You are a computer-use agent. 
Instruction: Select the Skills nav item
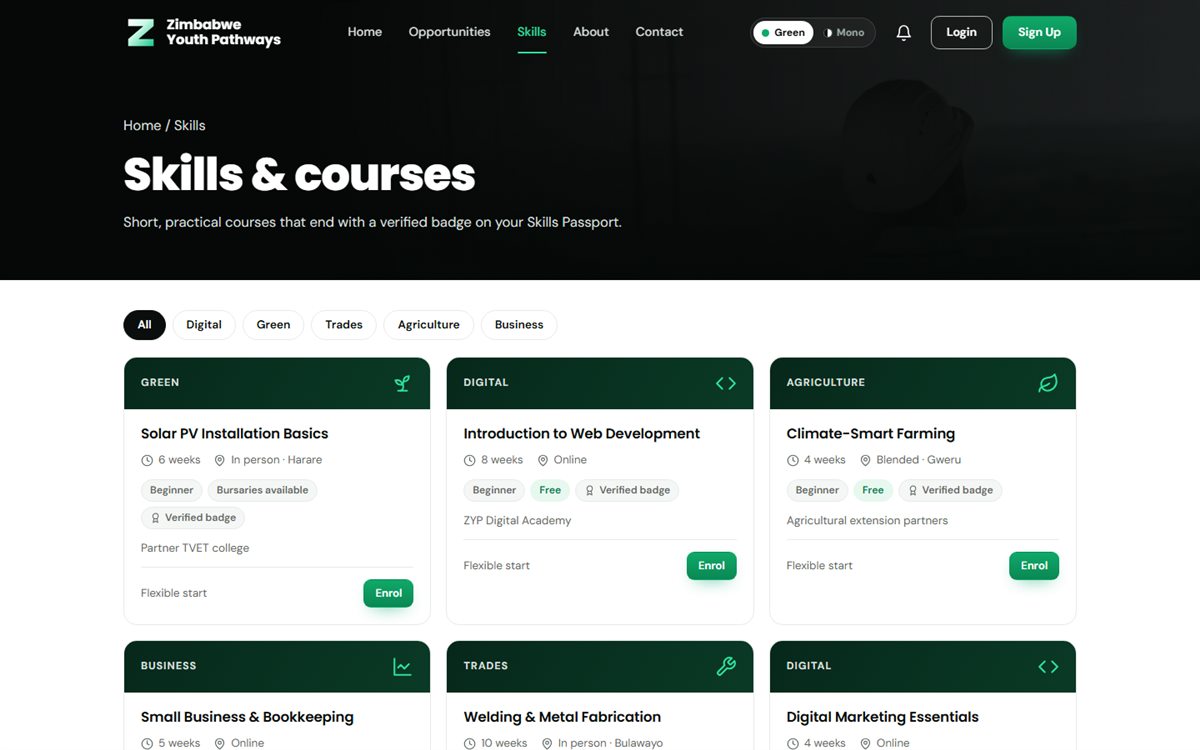(532, 32)
